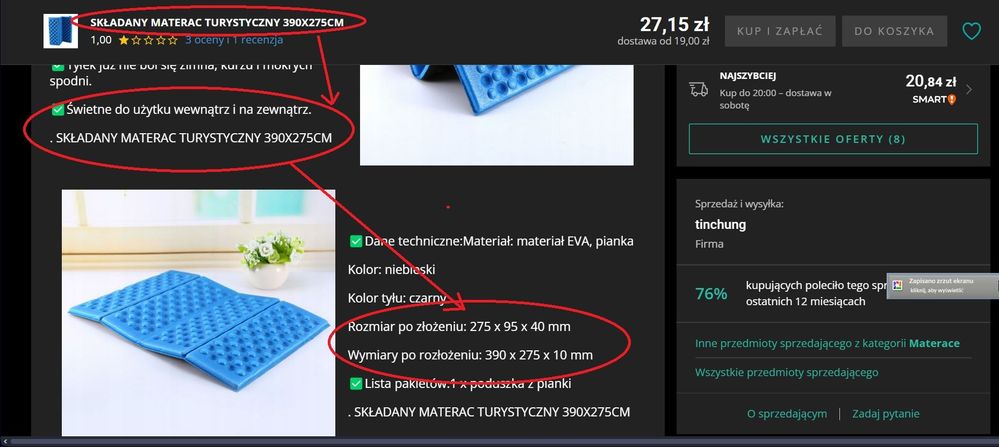999x447 pixels.
Task: Open the O sprzedającym link
Action: [787, 414]
